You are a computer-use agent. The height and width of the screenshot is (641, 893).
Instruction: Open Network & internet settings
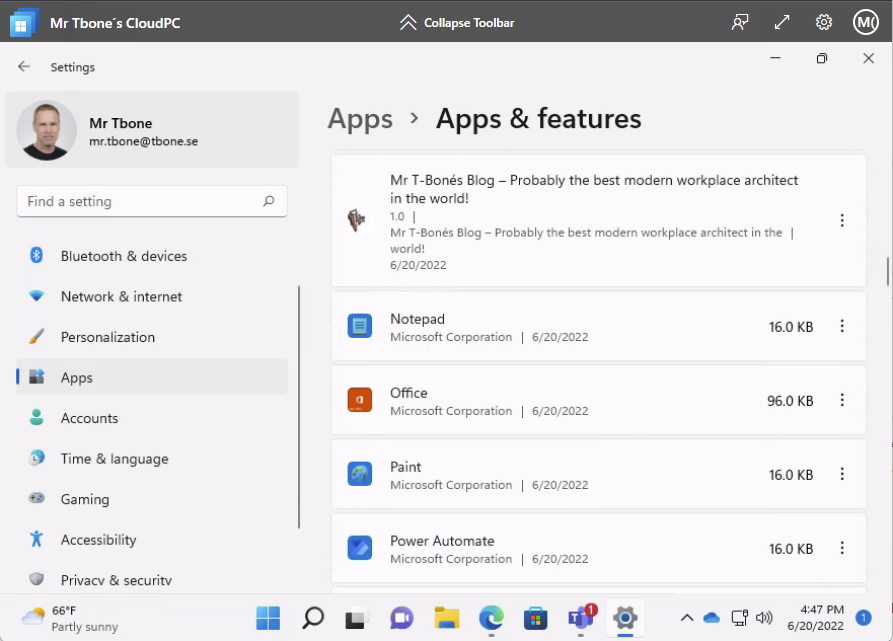[152, 297]
